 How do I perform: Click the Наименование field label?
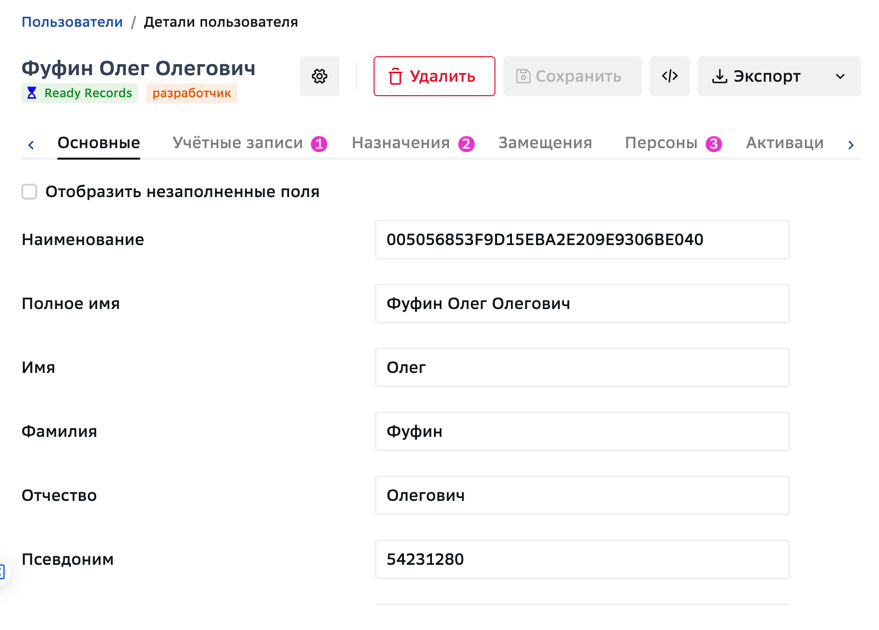[x=83, y=240]
